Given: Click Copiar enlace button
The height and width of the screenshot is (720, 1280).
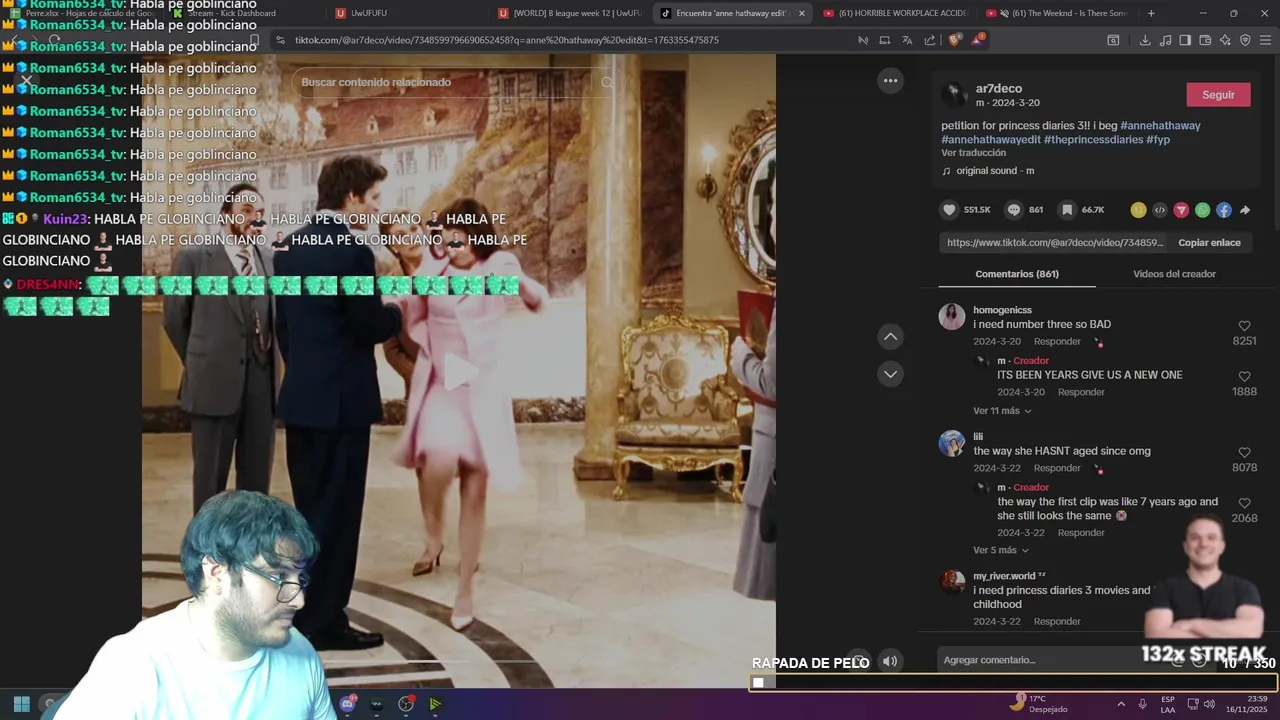Looking at the screenshot, I should [x=1209, y=243].
